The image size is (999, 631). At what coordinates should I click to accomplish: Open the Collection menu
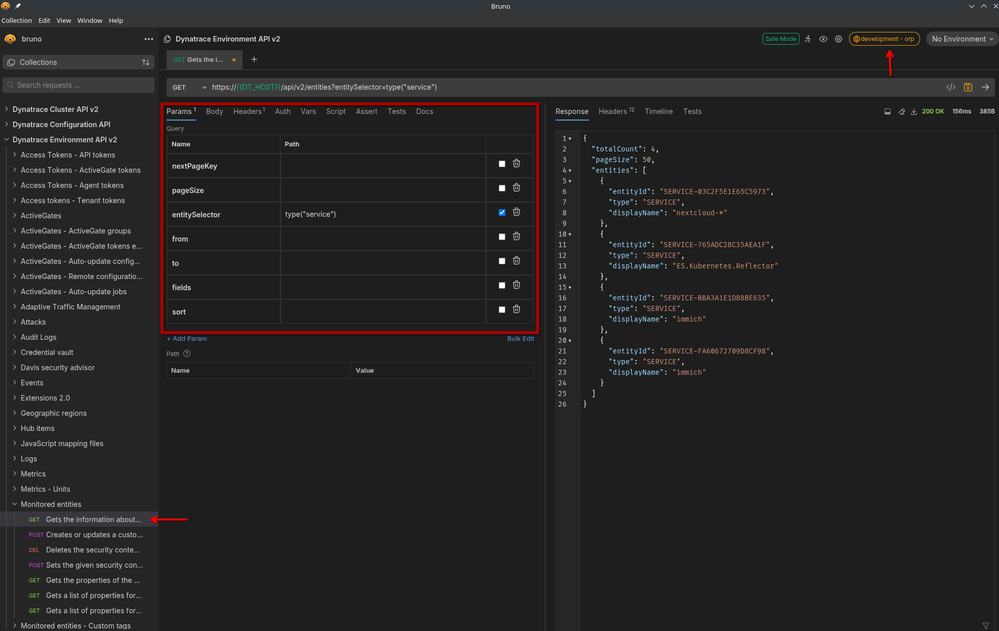point(17,20)
